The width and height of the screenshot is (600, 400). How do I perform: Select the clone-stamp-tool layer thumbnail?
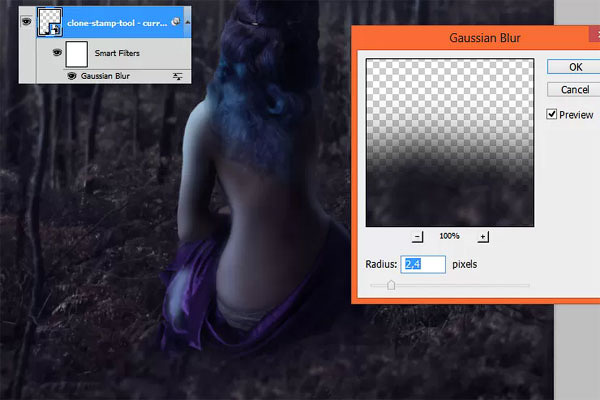(x=50, y=22)
